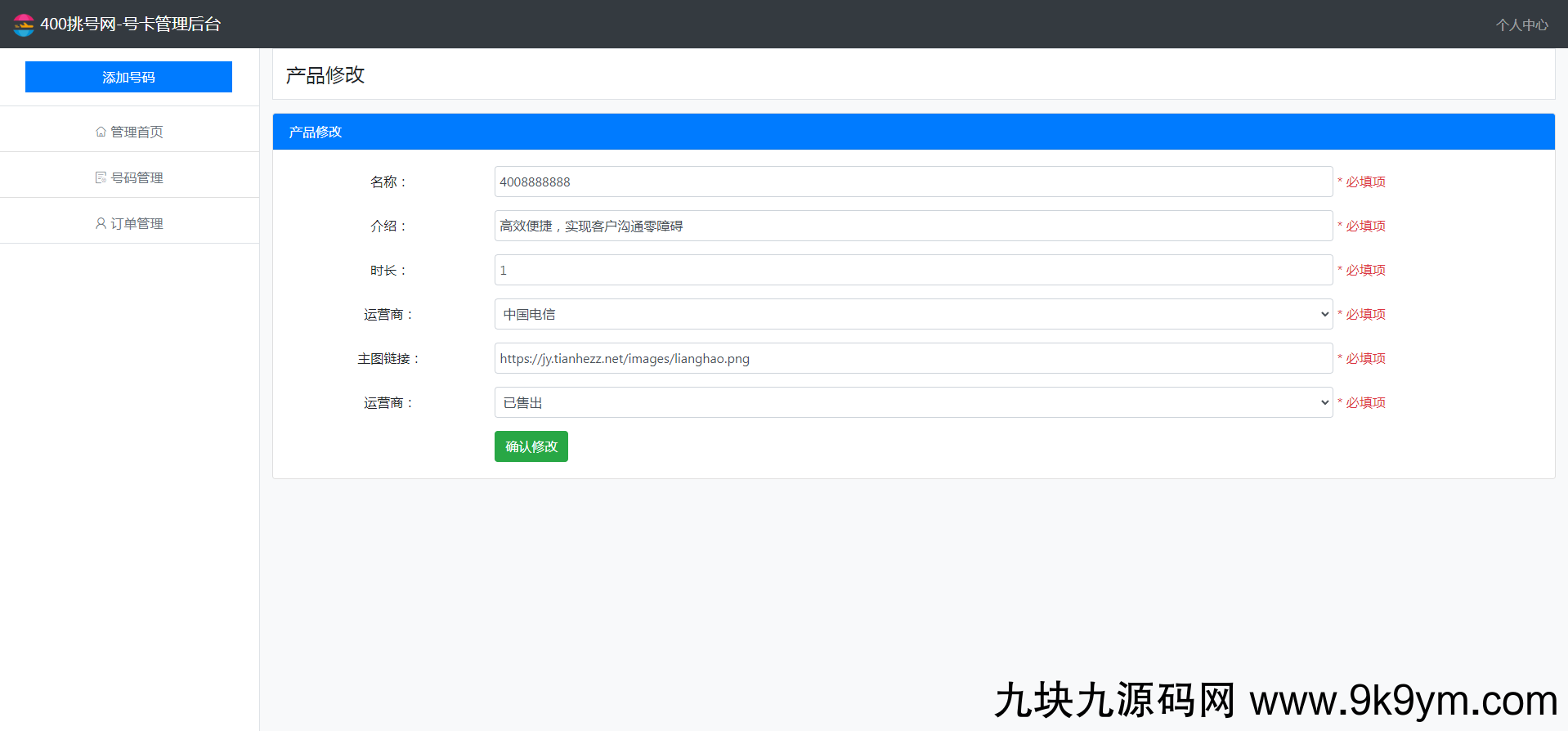Image resolution: width=1568 pixels, height=731 pixels.
Task: Click the green 确认修改 button
Action: pyautogui.click(x=531, y=446)
